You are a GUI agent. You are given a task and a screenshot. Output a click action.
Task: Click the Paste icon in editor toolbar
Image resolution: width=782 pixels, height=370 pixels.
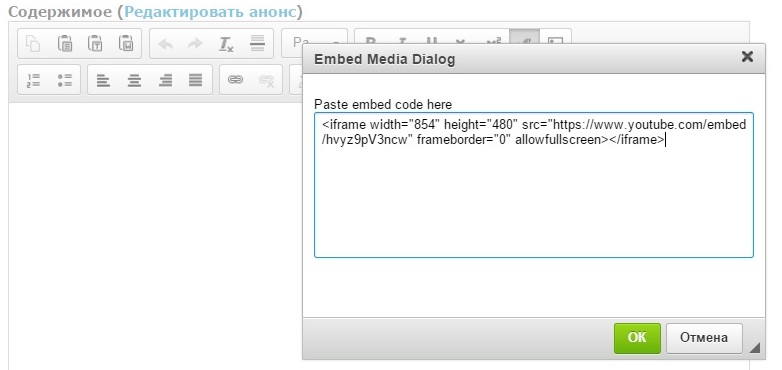pos(65,44)
